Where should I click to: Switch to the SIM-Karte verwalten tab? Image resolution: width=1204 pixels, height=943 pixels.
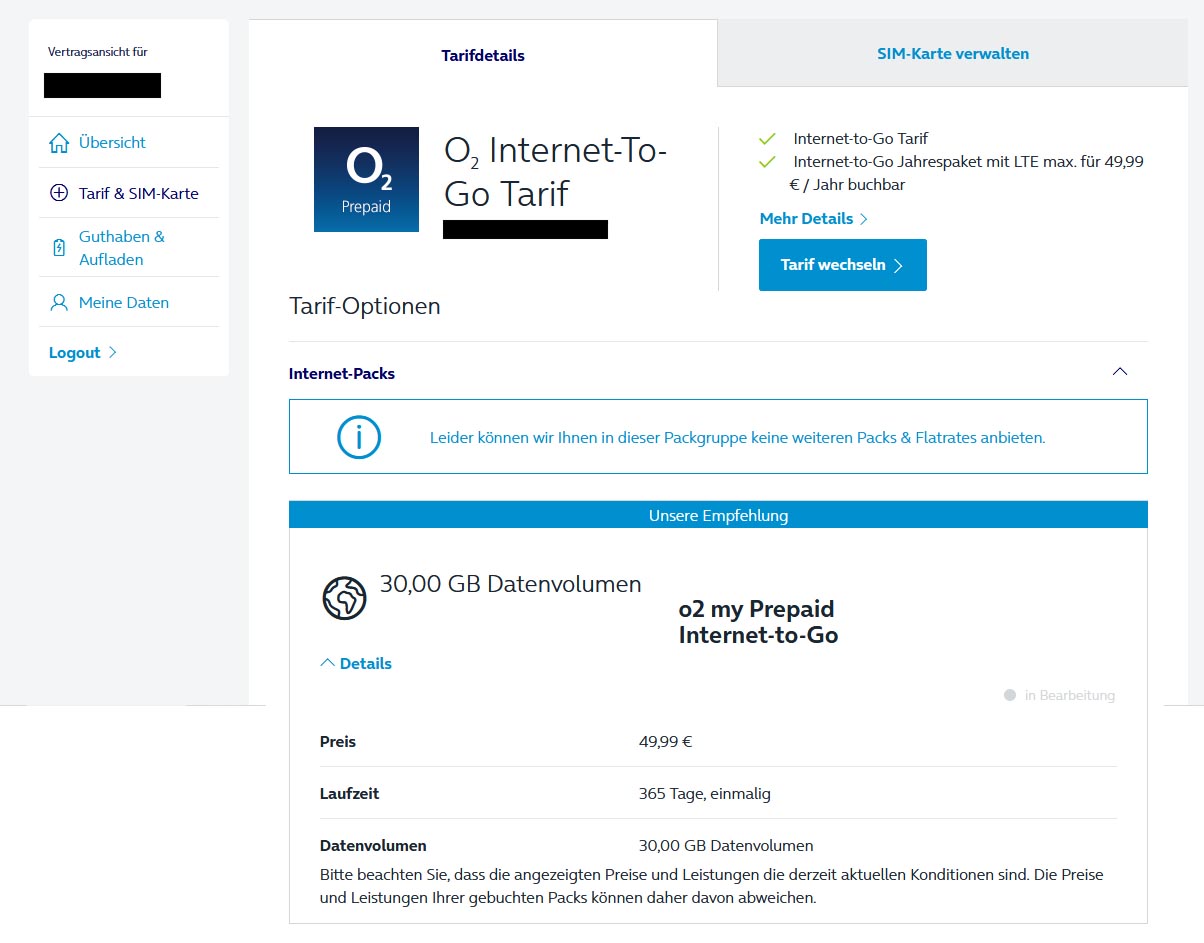tap(952, 54)
